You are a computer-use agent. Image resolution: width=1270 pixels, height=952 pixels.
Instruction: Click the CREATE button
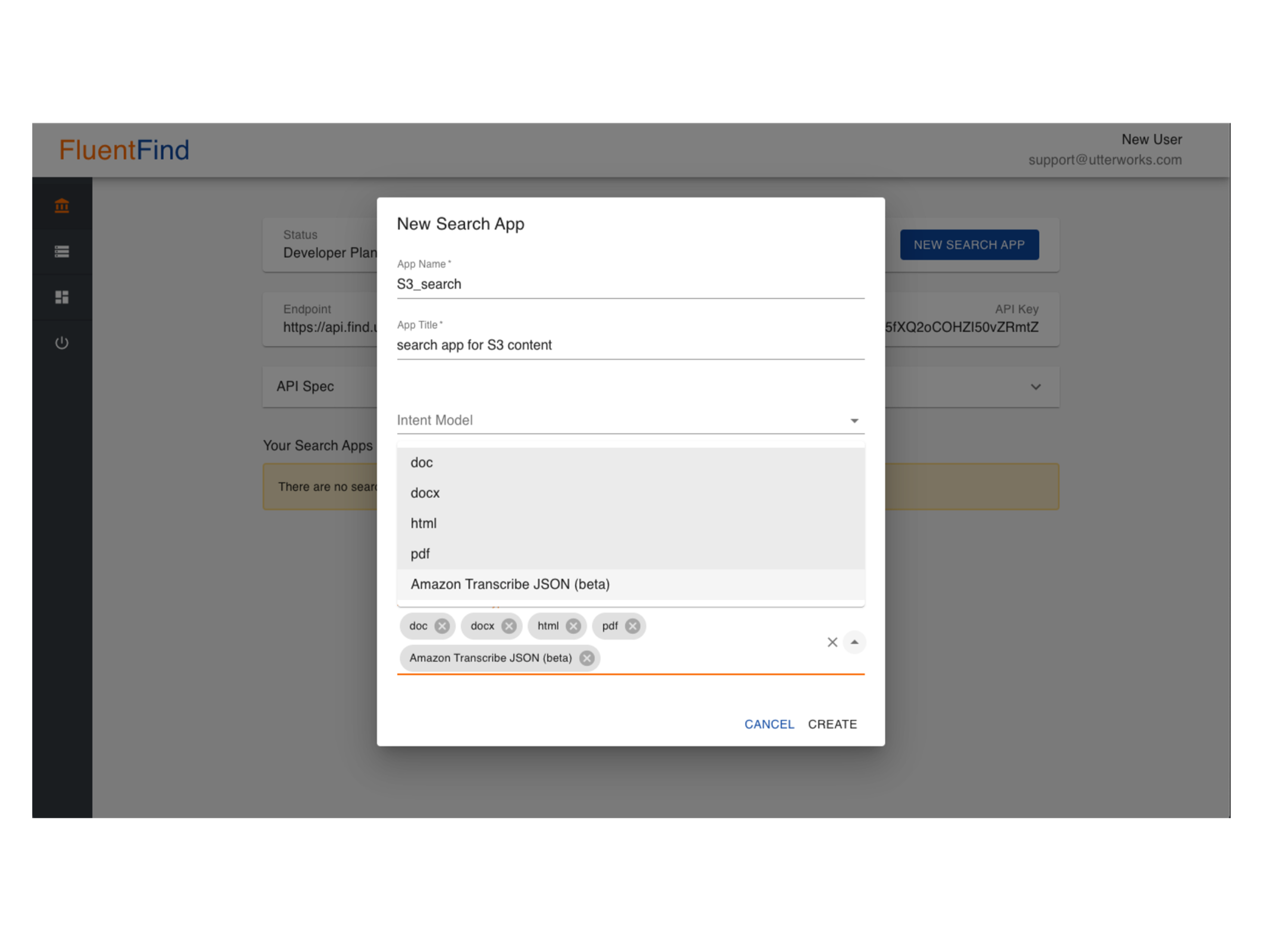(x=832, y=724)
